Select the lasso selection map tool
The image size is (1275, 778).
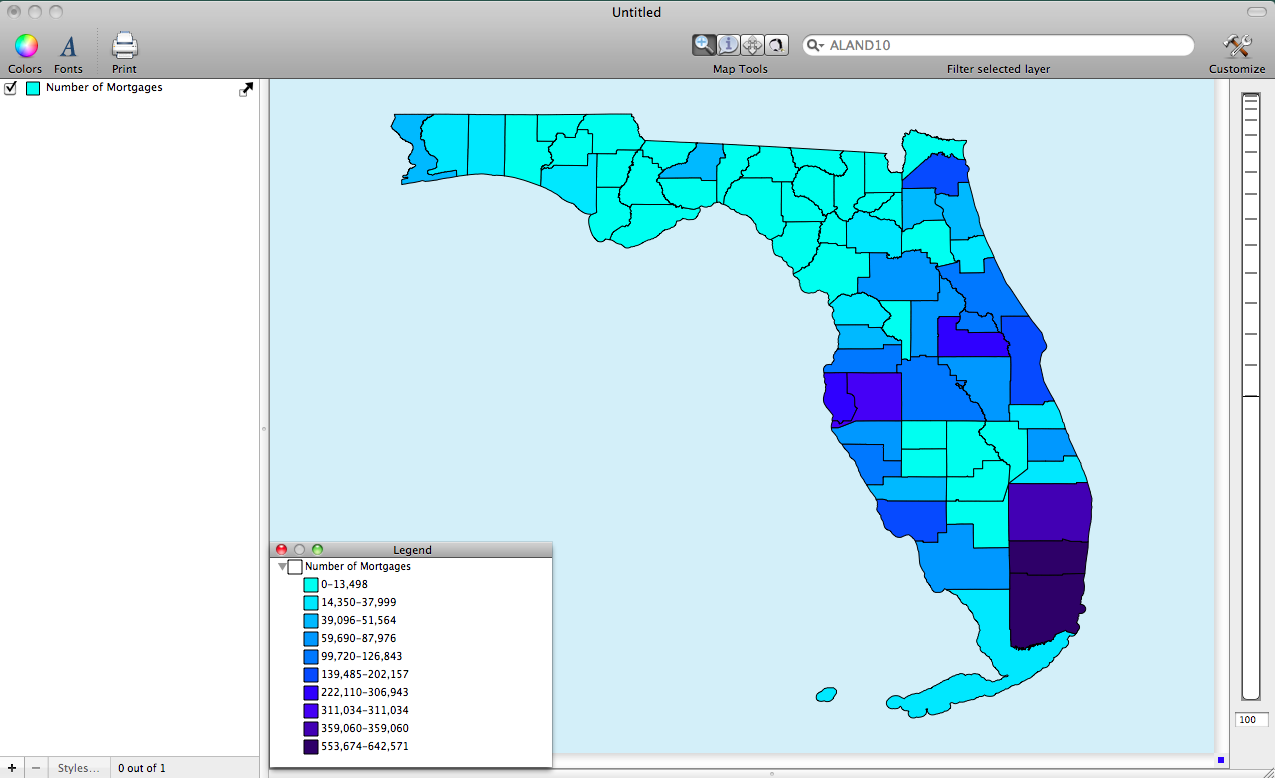pyautogui.click(x=776, y=45)
